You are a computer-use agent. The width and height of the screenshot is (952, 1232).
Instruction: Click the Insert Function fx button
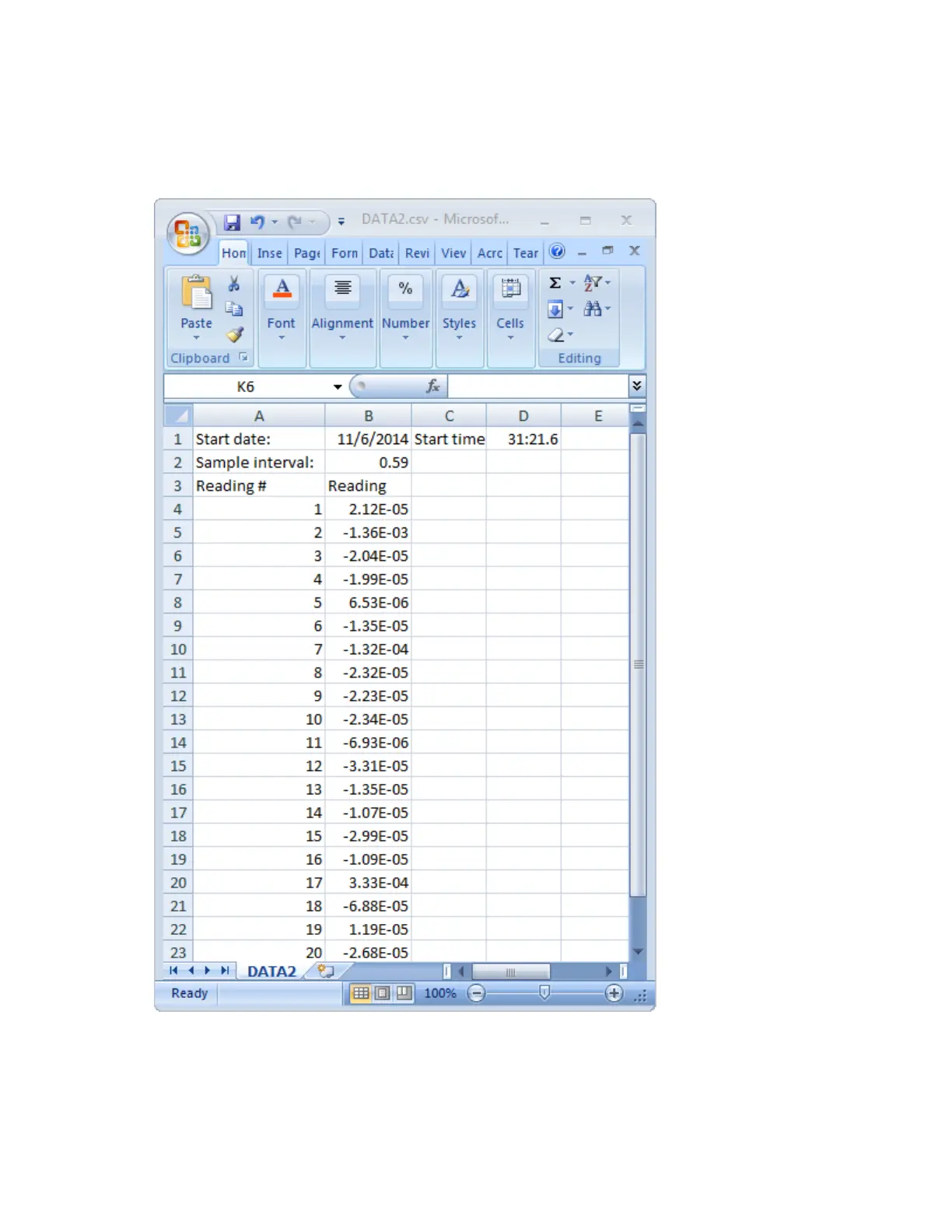tap(433, 386)
